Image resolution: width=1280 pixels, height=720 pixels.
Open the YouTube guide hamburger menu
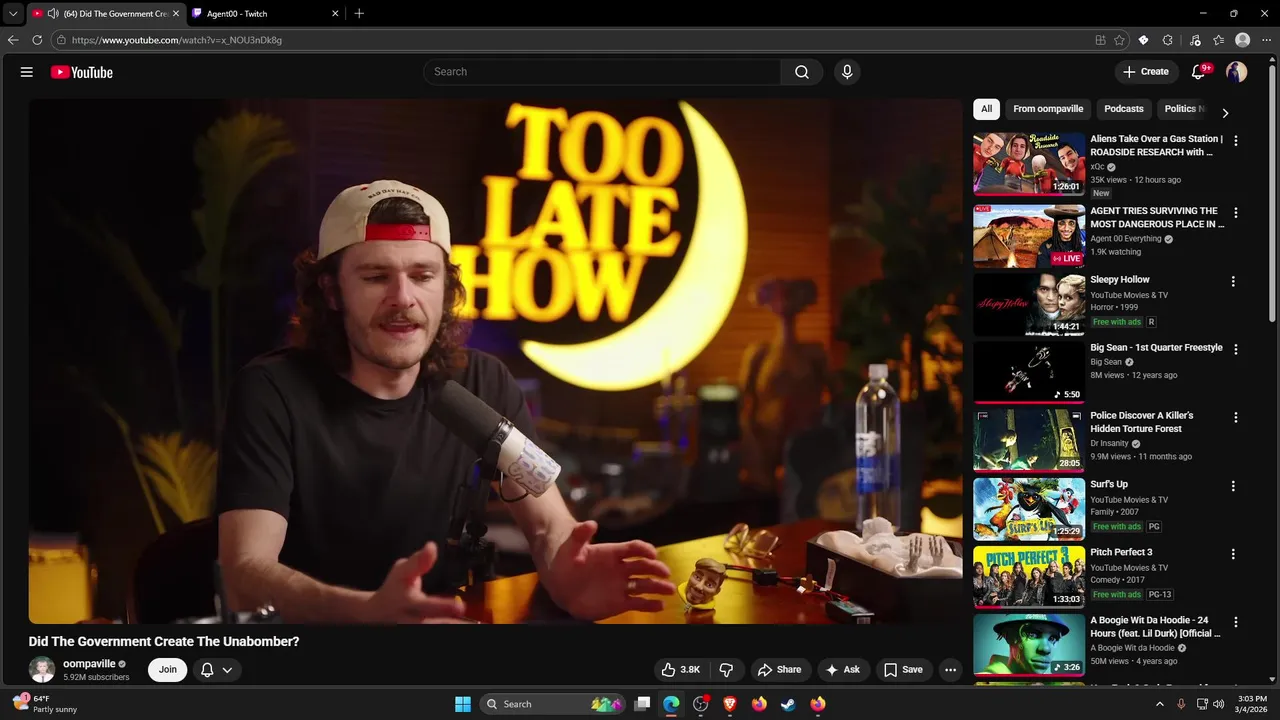click(27, 72)
